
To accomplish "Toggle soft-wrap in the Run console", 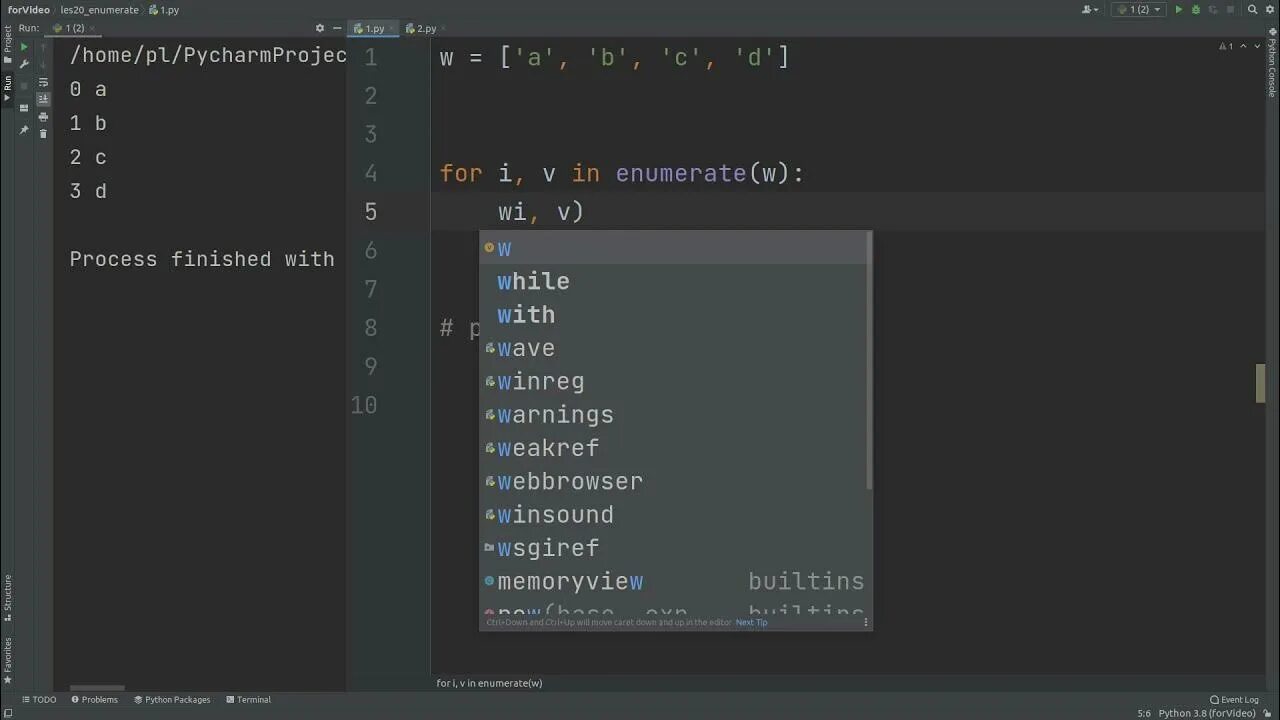I will click(43, 82).
